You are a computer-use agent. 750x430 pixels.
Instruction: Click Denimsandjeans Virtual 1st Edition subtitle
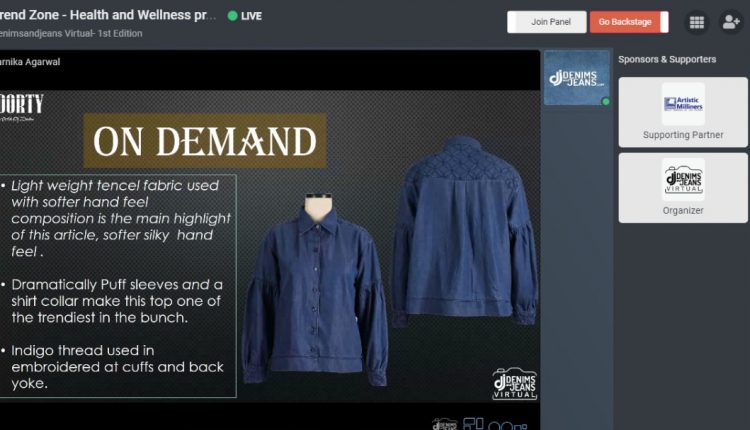pyautogui.click(x=71, y=33)
